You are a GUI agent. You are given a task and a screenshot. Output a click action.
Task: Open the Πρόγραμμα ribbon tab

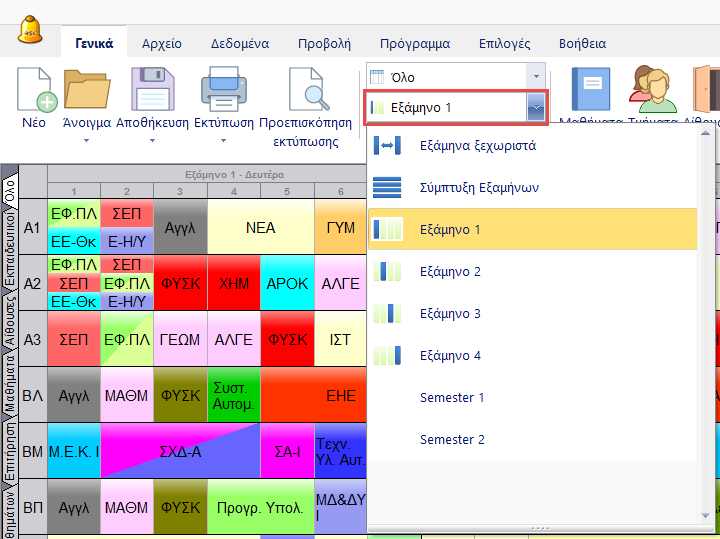[x=414, y=44]
